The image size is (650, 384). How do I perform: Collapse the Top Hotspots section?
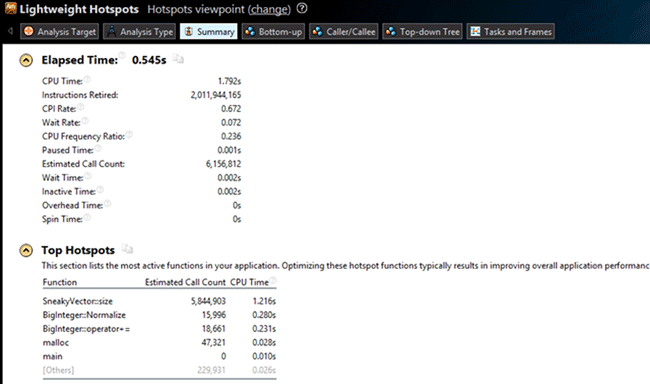[x=26, y=250]
